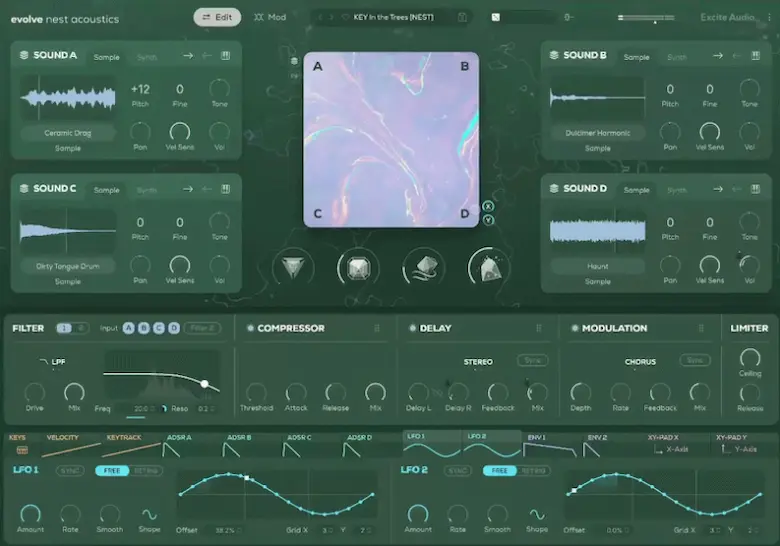The image size is (780, 546).
Task: Click the Delay reorder handle
Action: point(539,328)
